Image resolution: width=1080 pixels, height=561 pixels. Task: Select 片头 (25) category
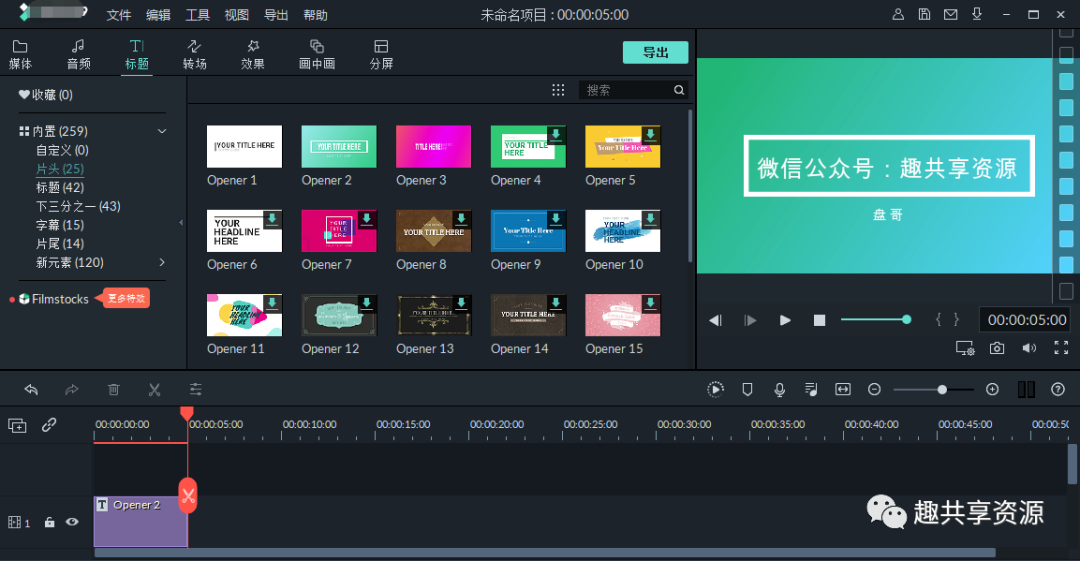60,168
